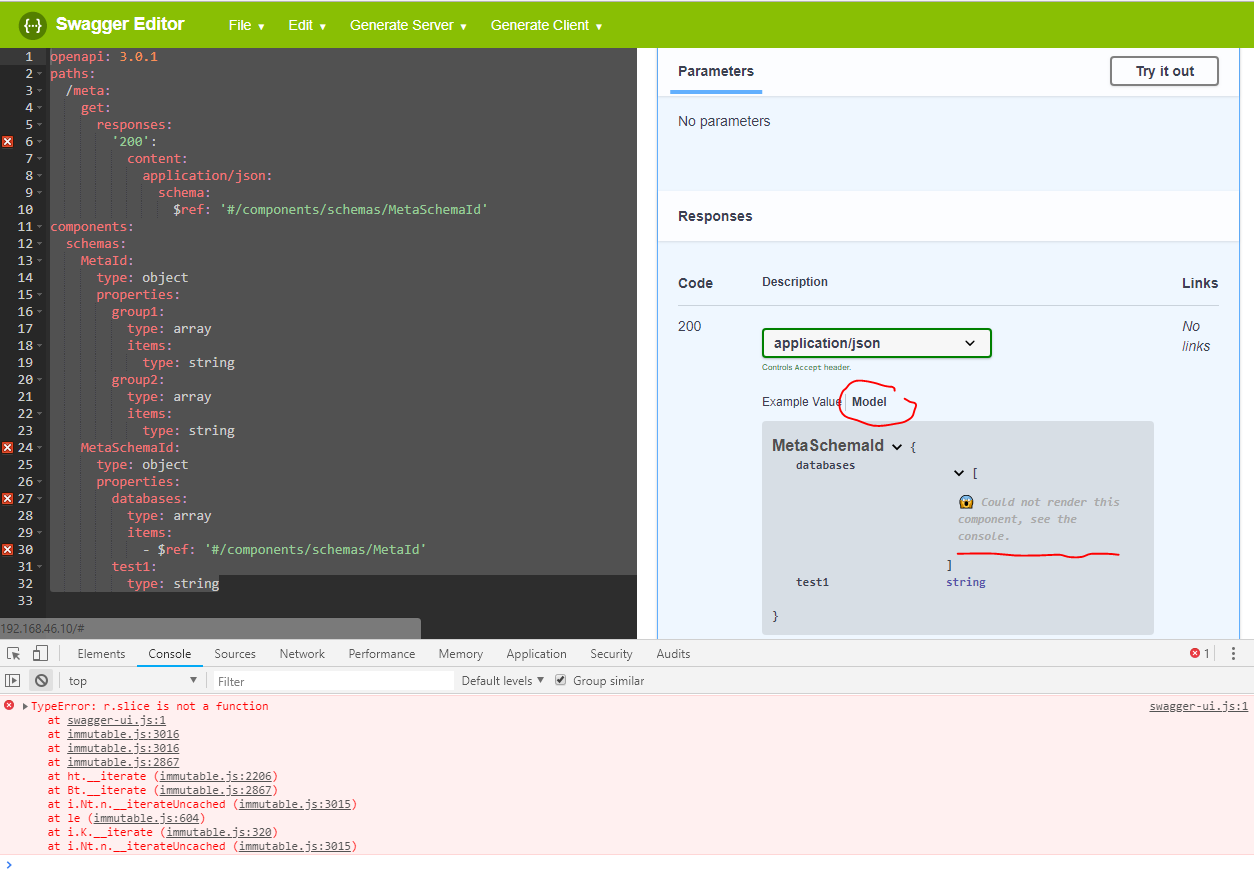The image size is (1254, 891).
Task: Select the Inspect element tool in DevTools
Action: [x=14, y=653]
